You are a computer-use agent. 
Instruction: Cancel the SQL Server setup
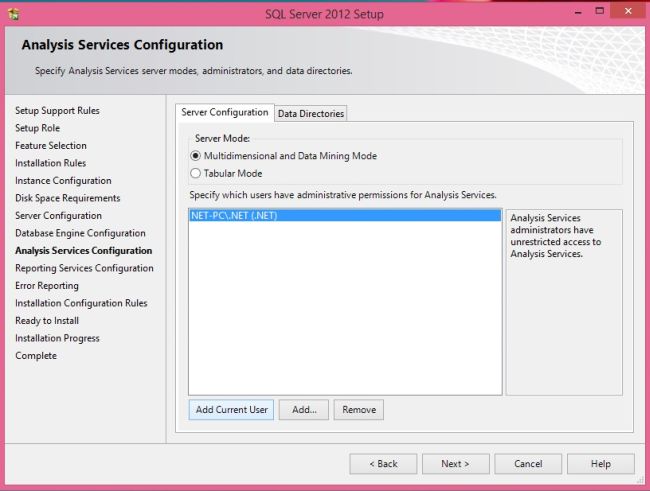[x=528, y=464]
